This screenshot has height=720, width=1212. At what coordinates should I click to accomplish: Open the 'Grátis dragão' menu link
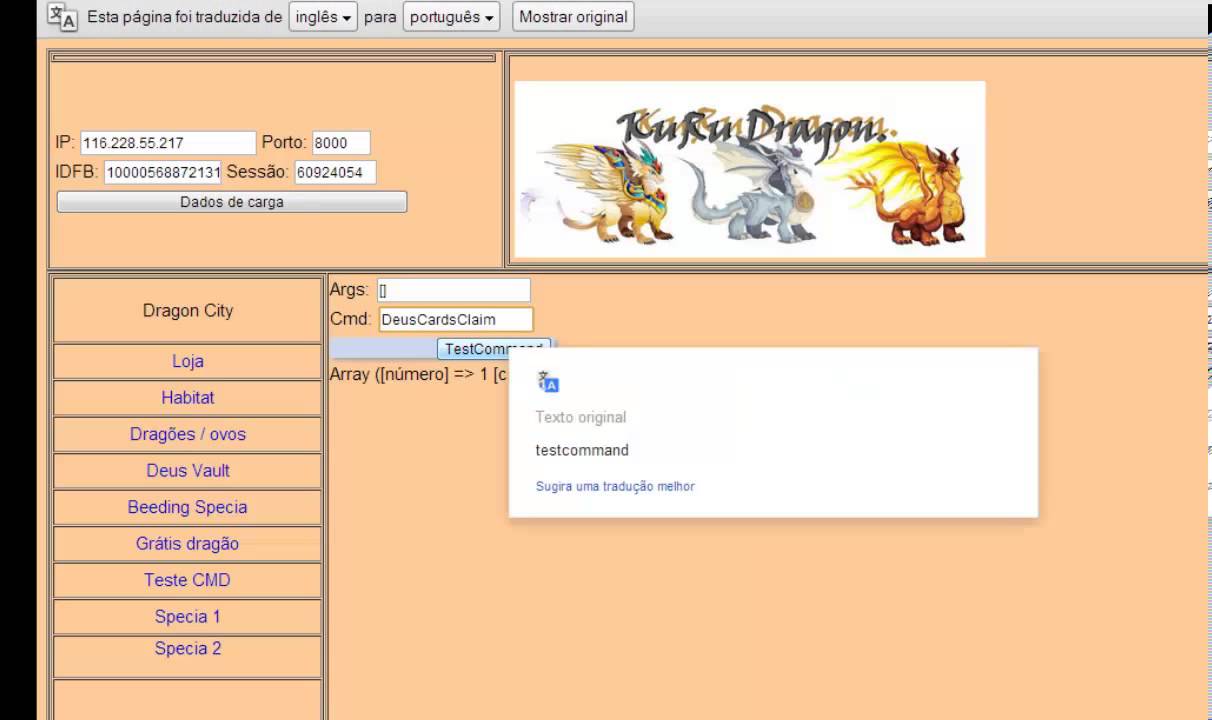(188, 543)
